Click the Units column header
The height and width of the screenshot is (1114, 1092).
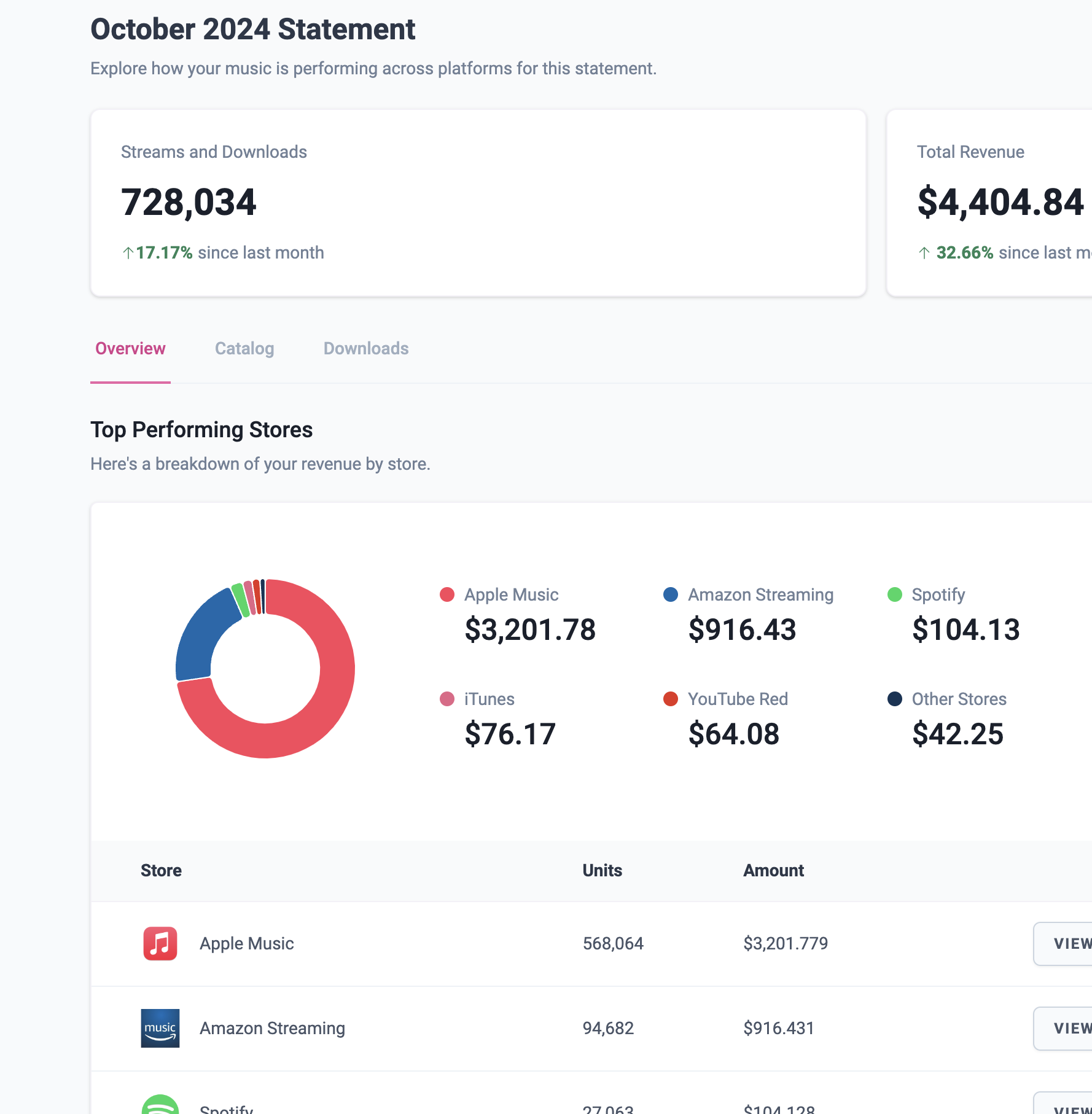coord(602,870)
